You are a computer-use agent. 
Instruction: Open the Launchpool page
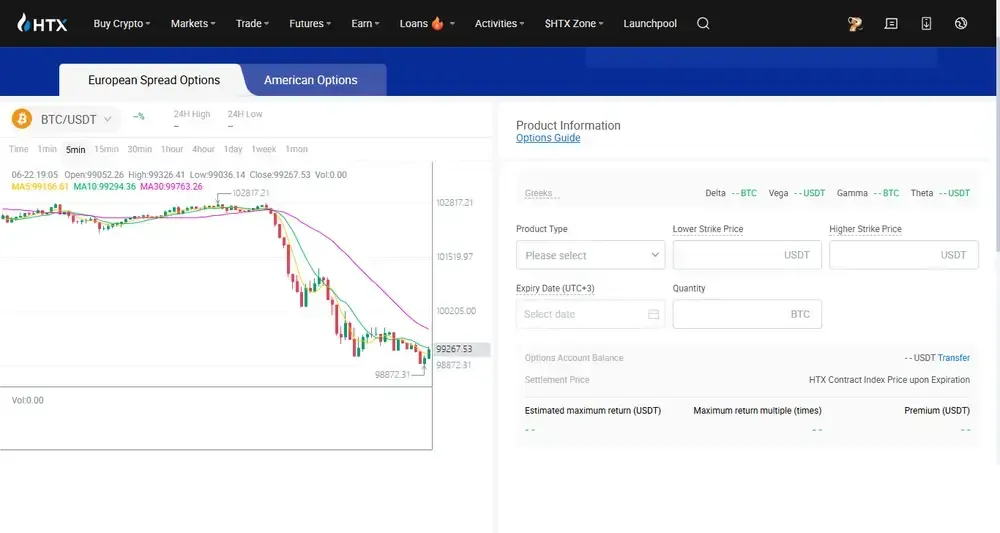[650, 24]
